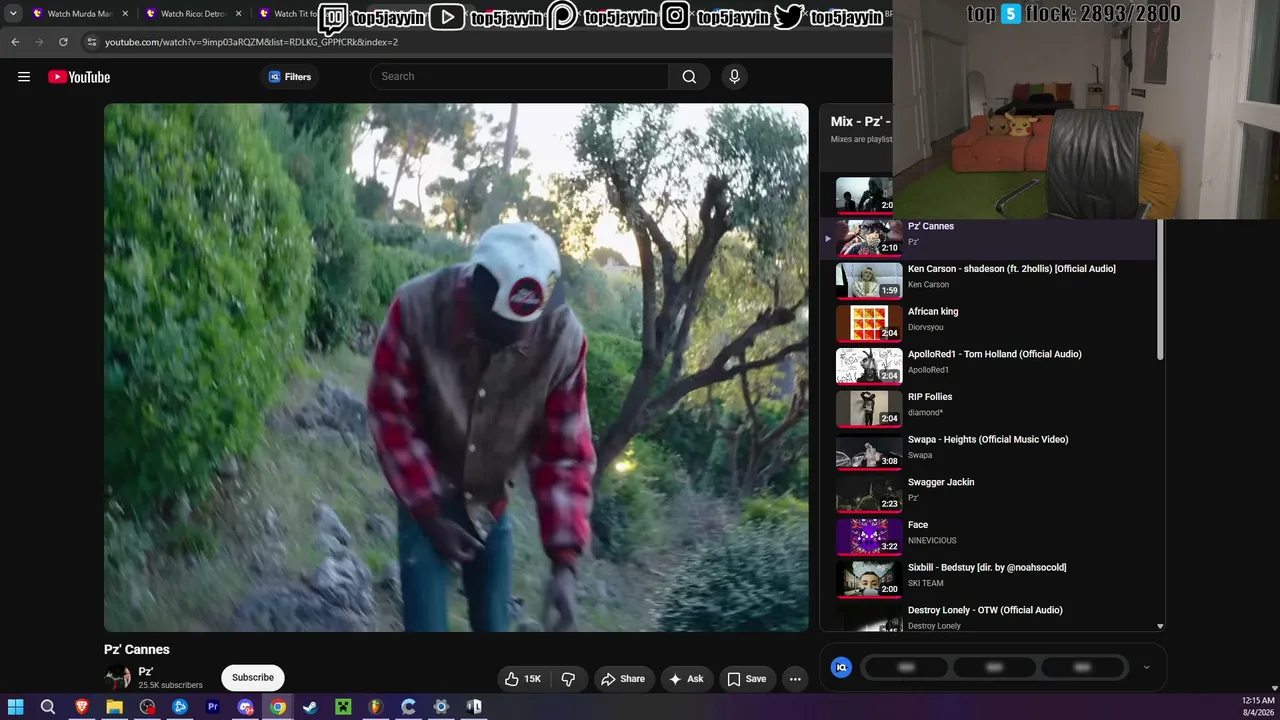Viewport: 1280px width, 720px height.
Task: Dislike the Pz' Cannes video
Action: [568, 679]
